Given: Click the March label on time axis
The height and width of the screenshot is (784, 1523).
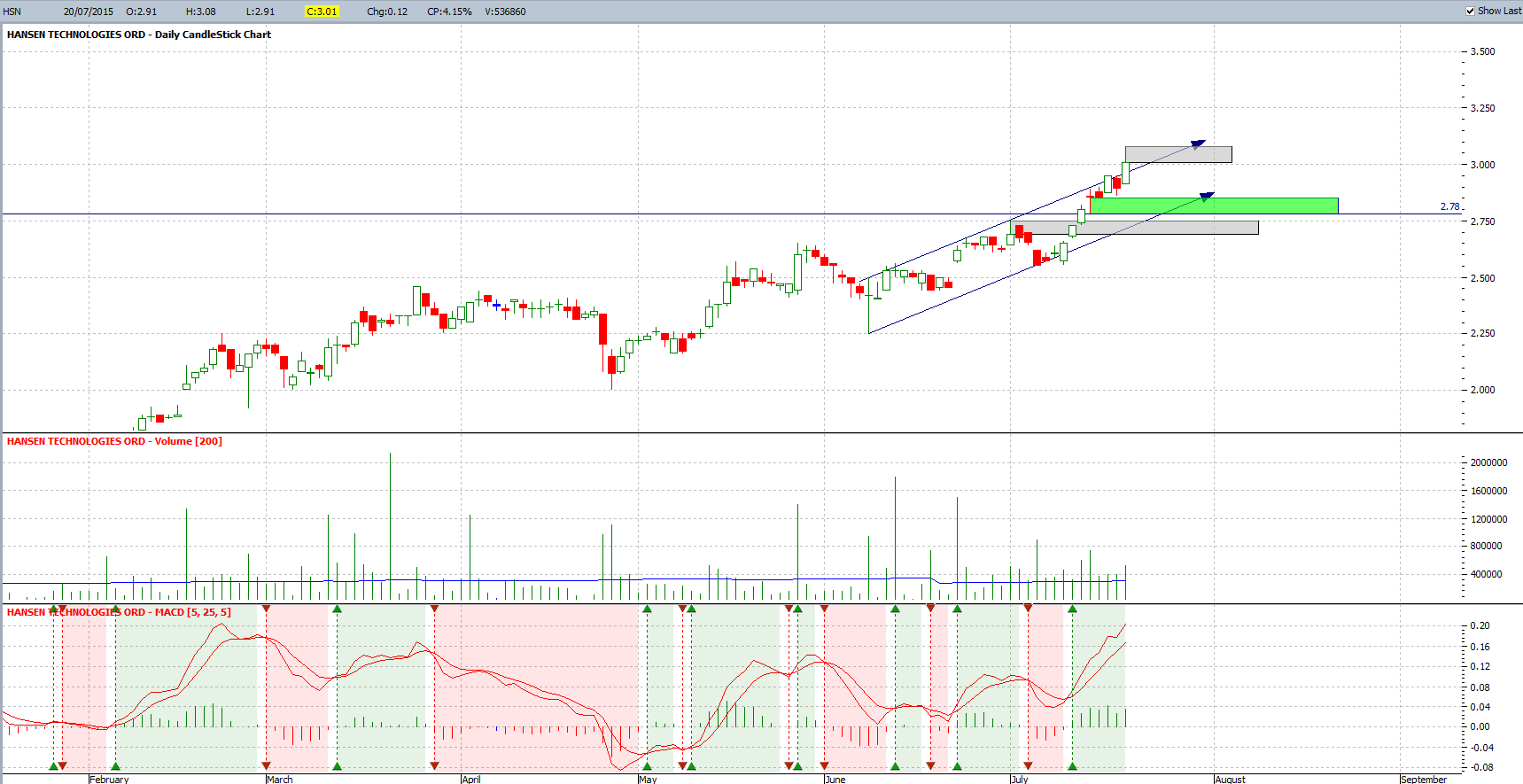Looking at the screenshot, I should (280, 780).
